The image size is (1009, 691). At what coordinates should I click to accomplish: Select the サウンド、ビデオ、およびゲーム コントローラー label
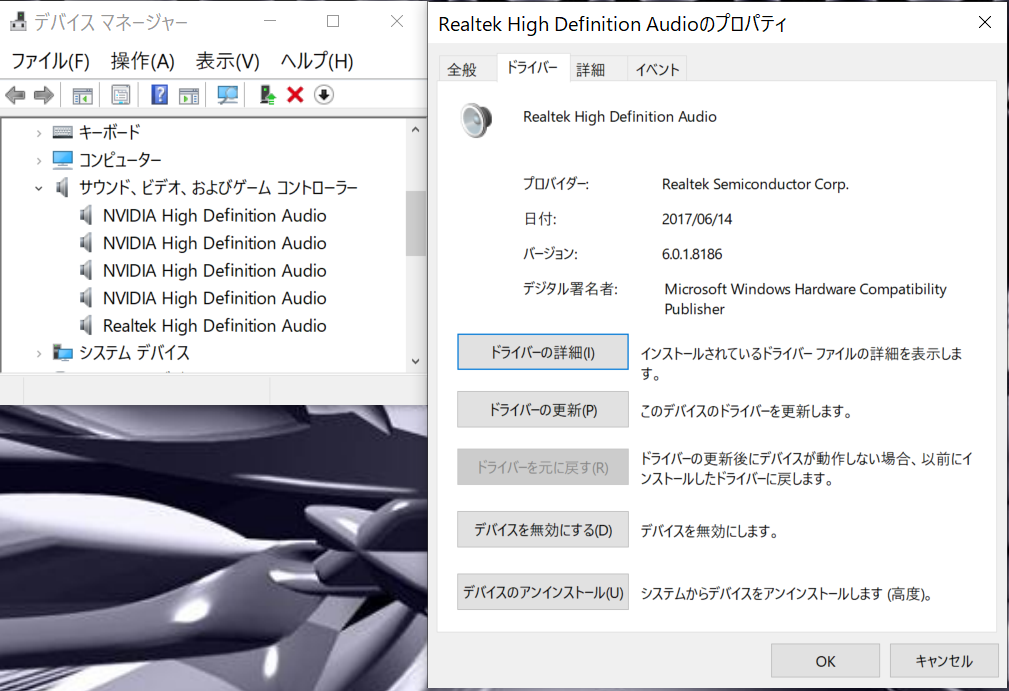tap(218, 187)
